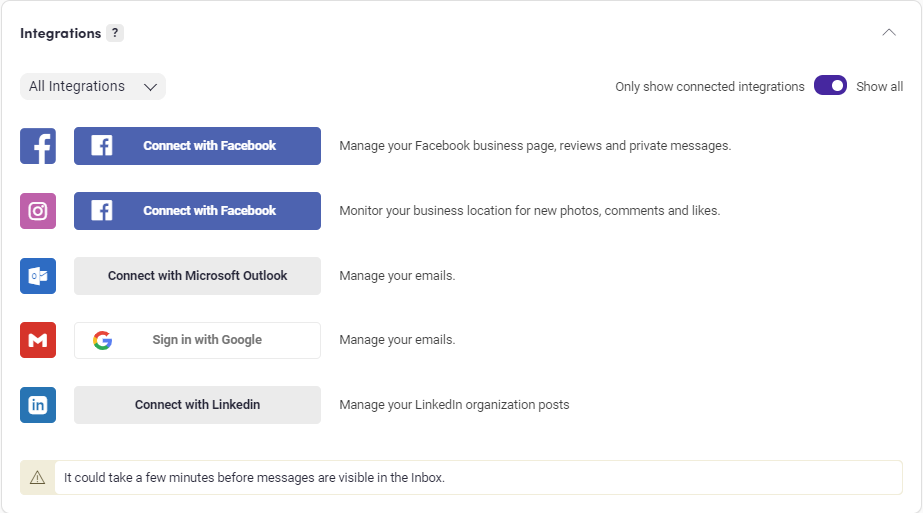Toggle the show connected integrations switch
The image size is (923, 513).
click(x=830, y=86)
